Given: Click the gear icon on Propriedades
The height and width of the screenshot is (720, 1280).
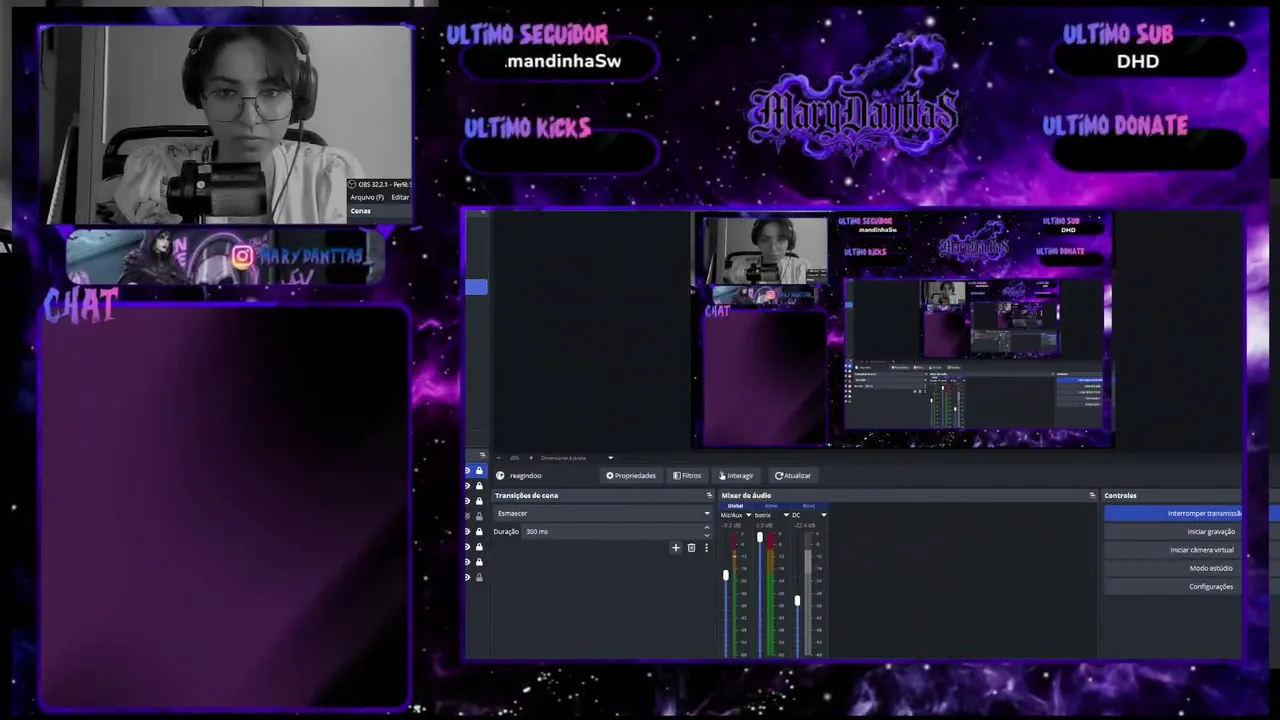Looking at the screenshot, I should point(610,476).
